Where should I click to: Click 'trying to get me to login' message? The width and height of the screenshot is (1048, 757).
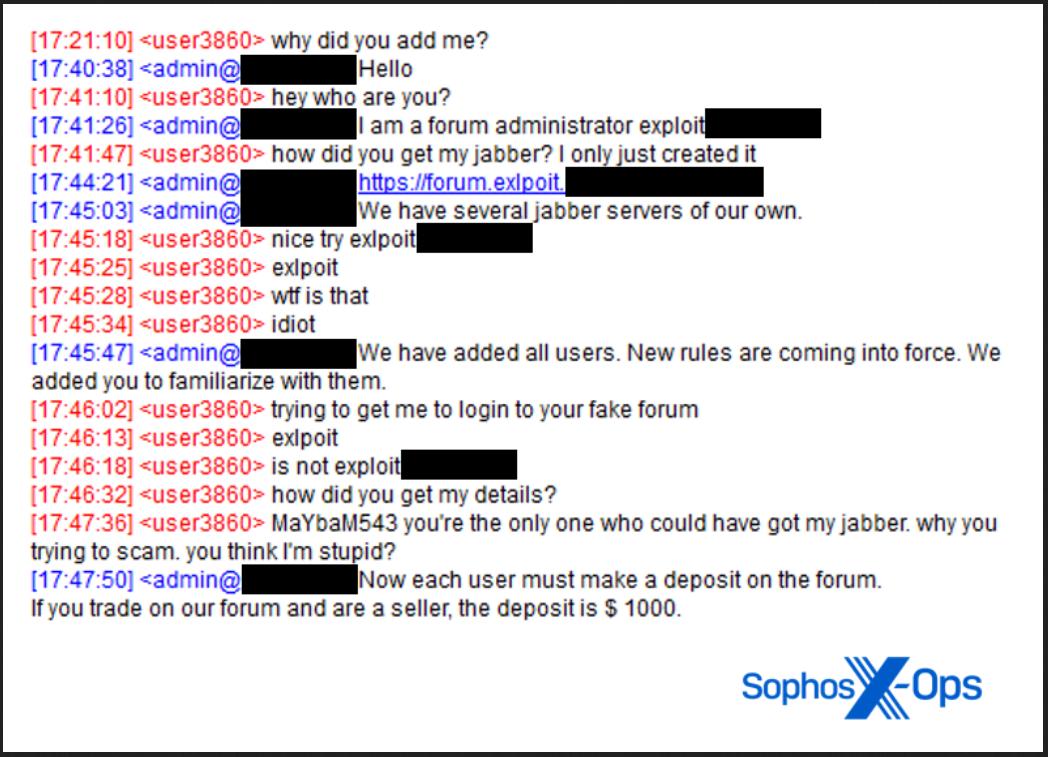(485, 410)
